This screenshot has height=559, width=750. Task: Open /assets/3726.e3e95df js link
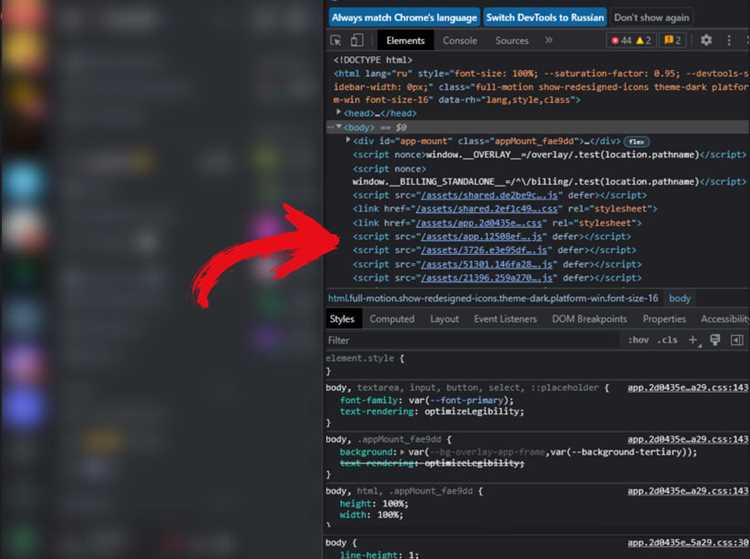coord(484,250)
